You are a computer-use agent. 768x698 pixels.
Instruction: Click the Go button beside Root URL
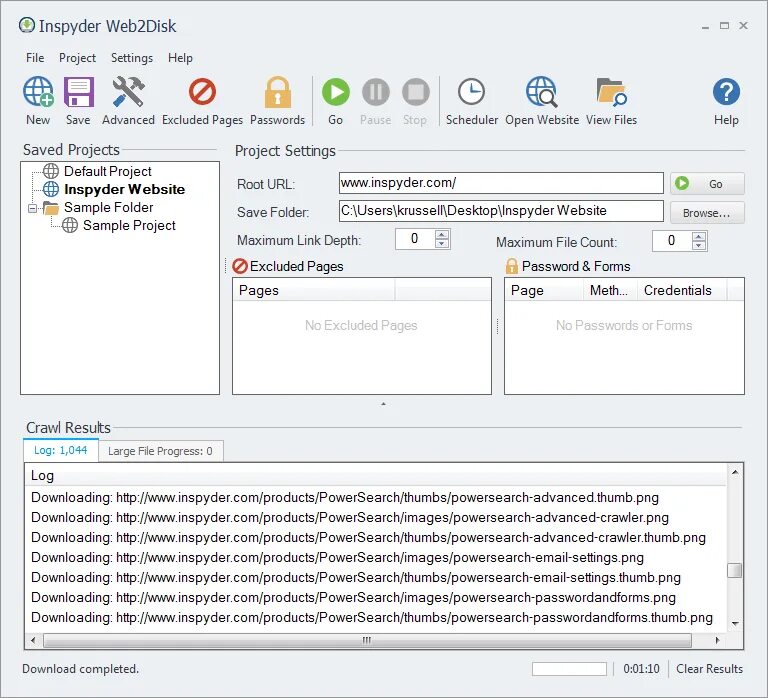click(707, 184)
